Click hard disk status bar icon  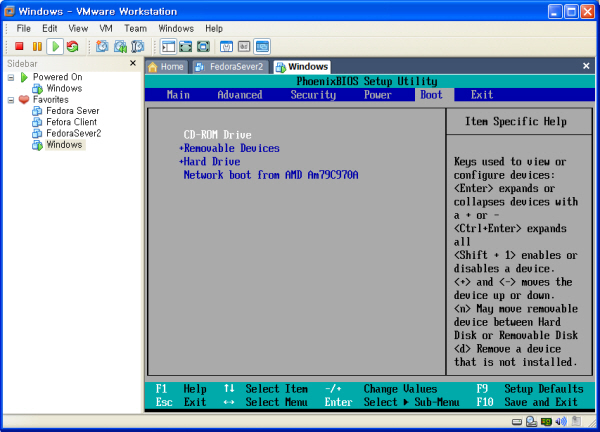517,422
